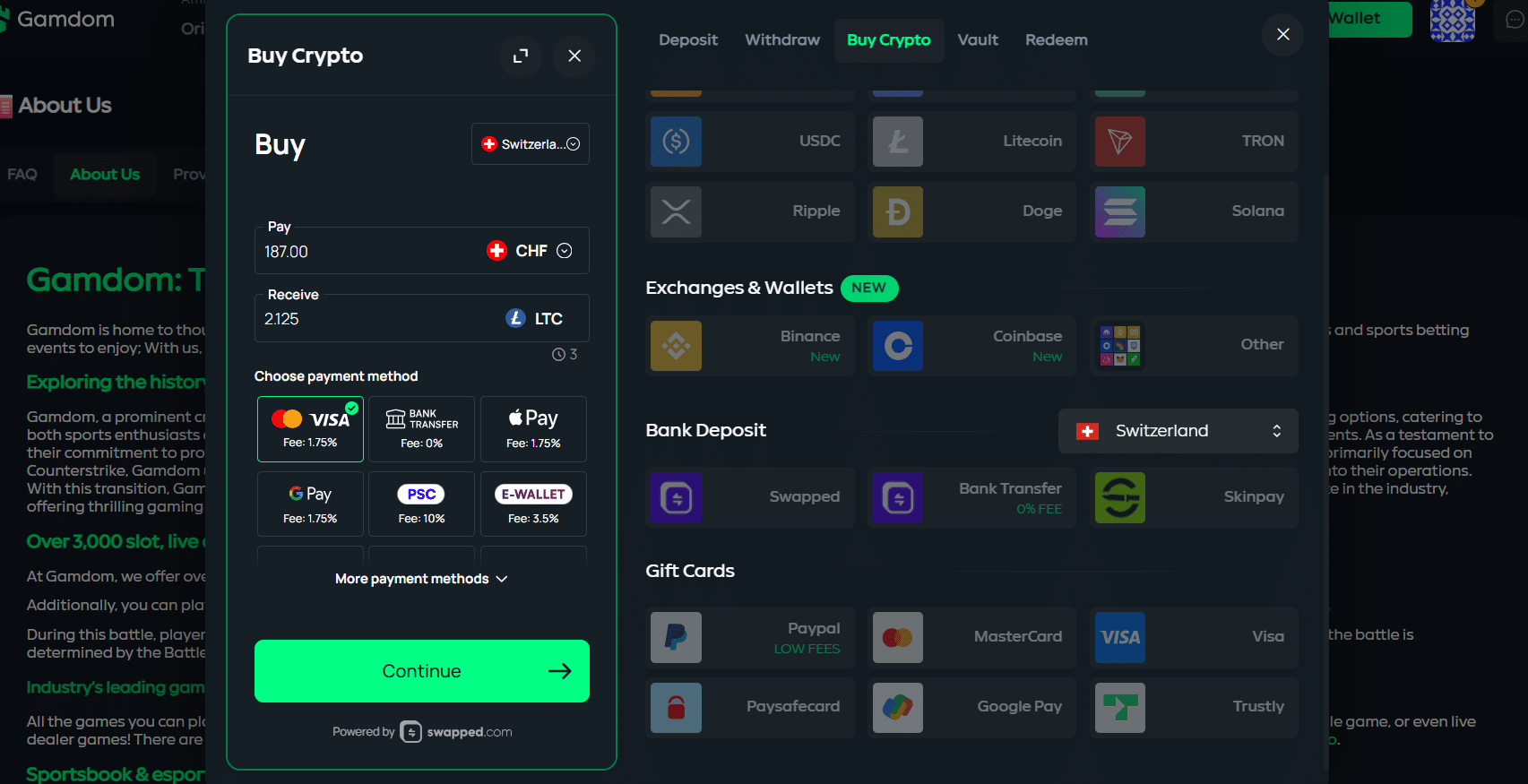Select Google Pay payment method with 1.75% fee
This screenshot has height=784, width=1528.
click(310, 504)
